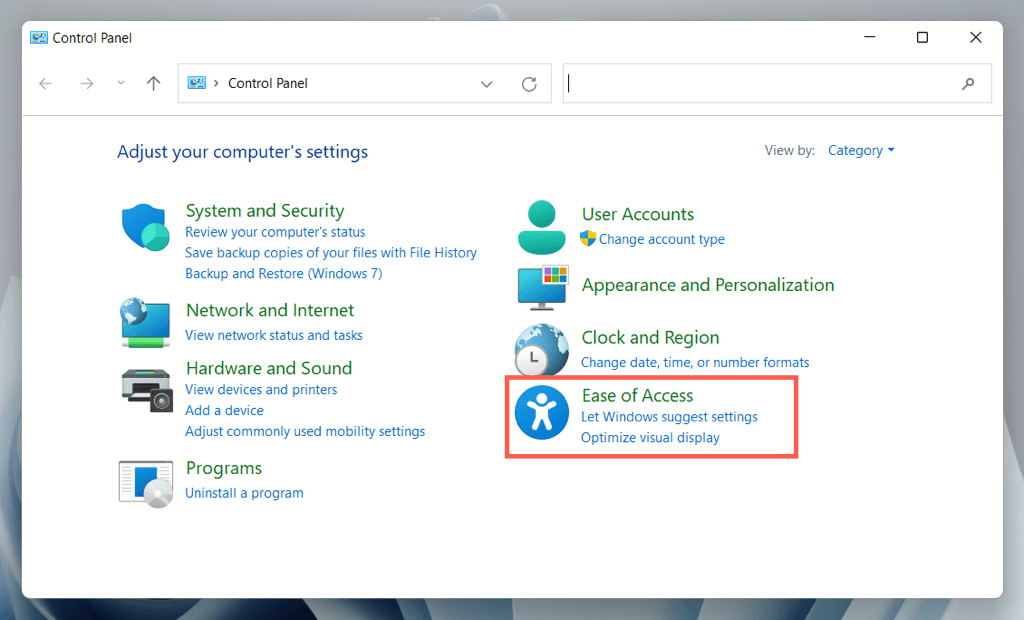Click the Clock and Region icon
Screen dimensions: 1024x620
(541, 349)
